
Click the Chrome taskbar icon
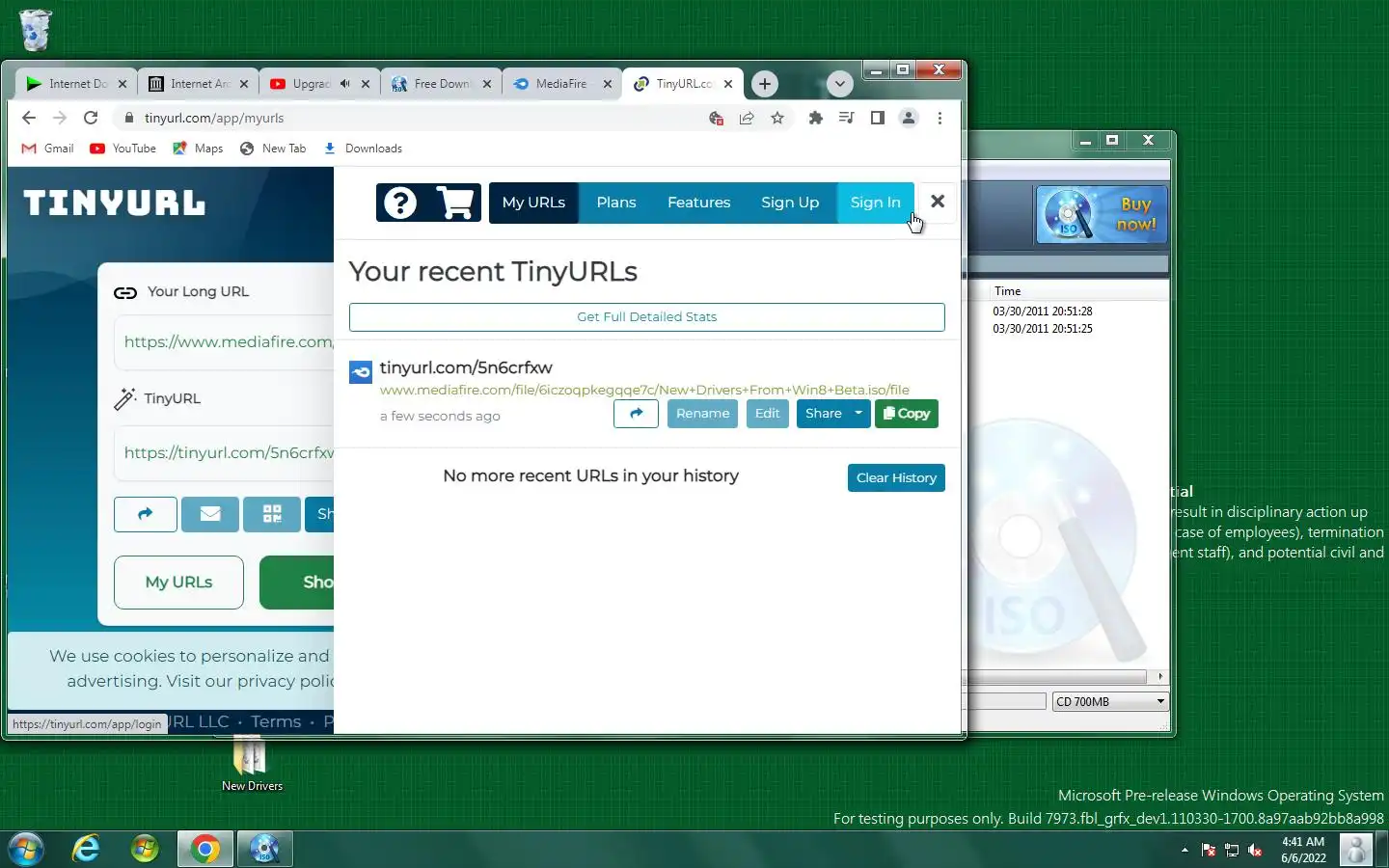point(204,849)
